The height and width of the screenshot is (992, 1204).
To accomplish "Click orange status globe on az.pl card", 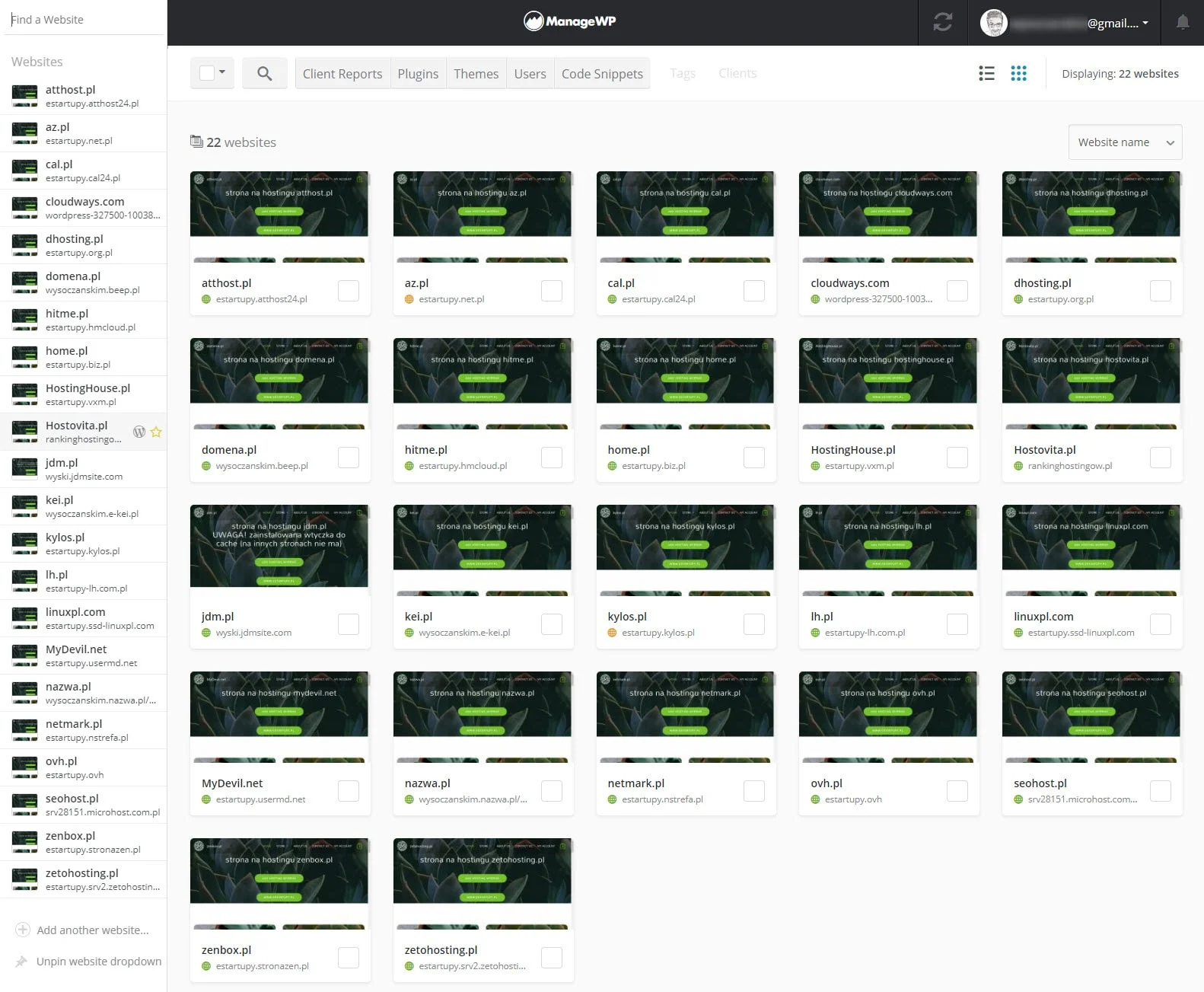I will click(409, 299).
